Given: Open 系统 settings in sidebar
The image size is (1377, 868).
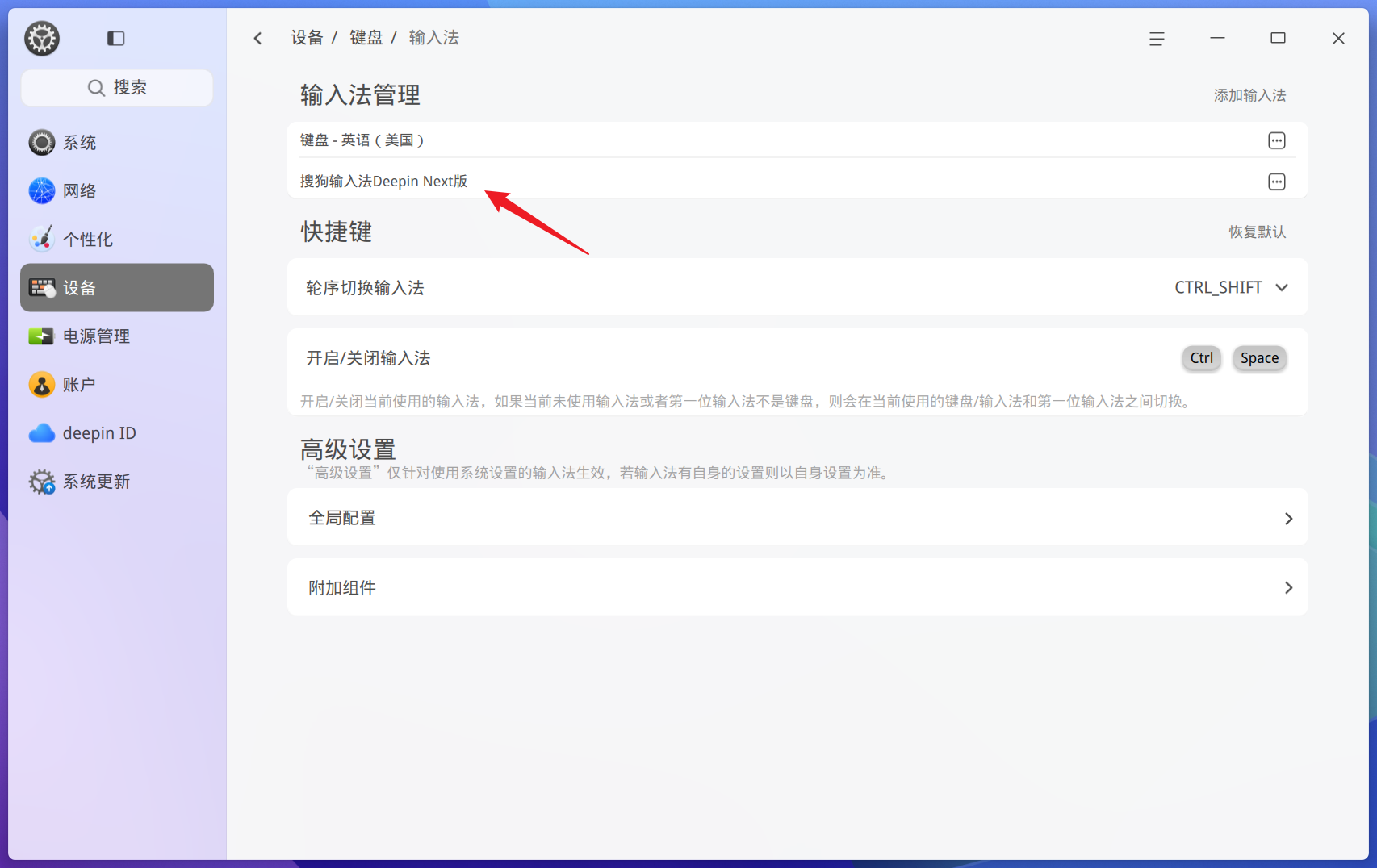Looking at the screenshot, I should click(x=117, y=143).
